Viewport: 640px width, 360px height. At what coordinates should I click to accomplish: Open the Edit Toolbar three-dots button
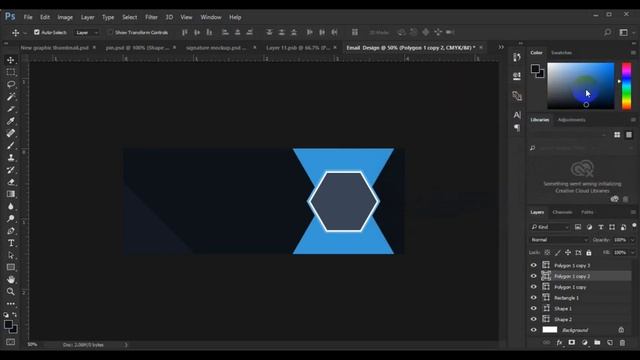tap(11, 304)
